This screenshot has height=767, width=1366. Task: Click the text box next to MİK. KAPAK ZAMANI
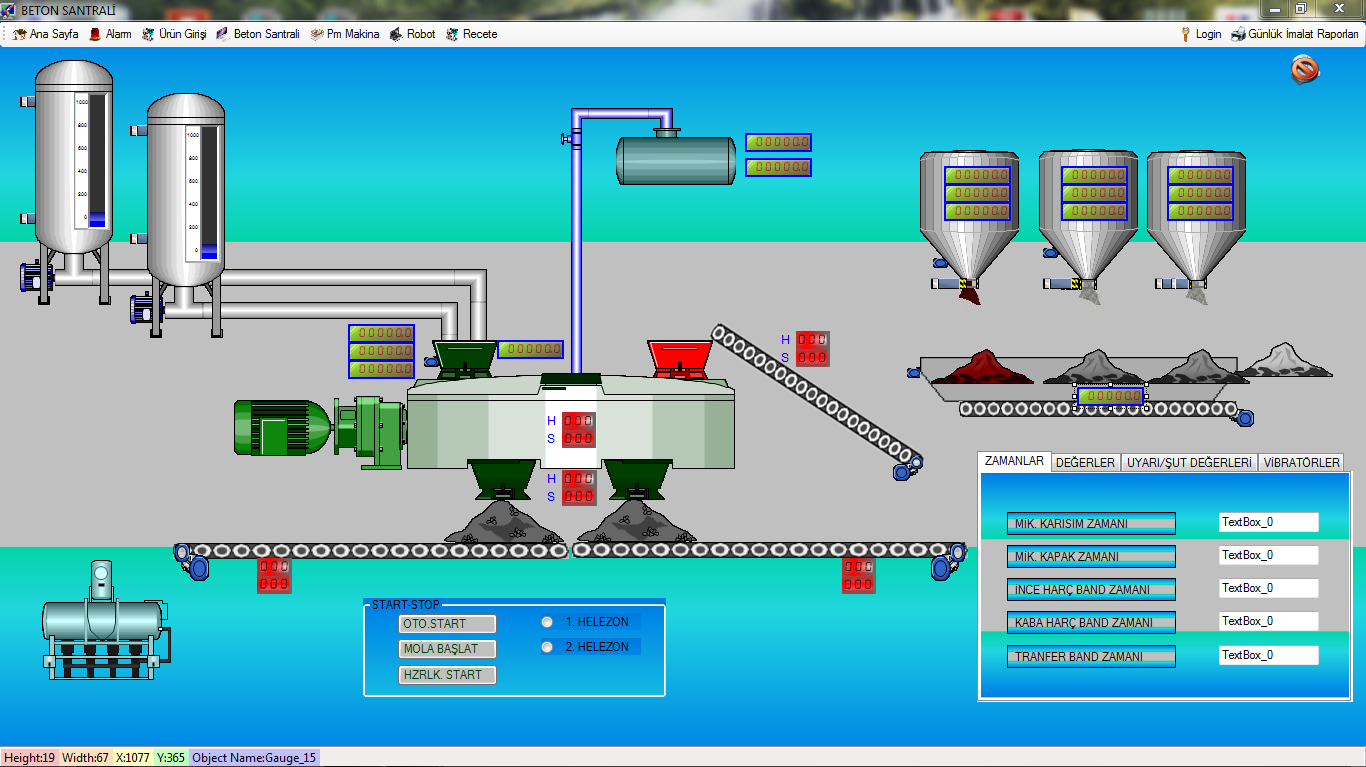[x=1269, y=555]
